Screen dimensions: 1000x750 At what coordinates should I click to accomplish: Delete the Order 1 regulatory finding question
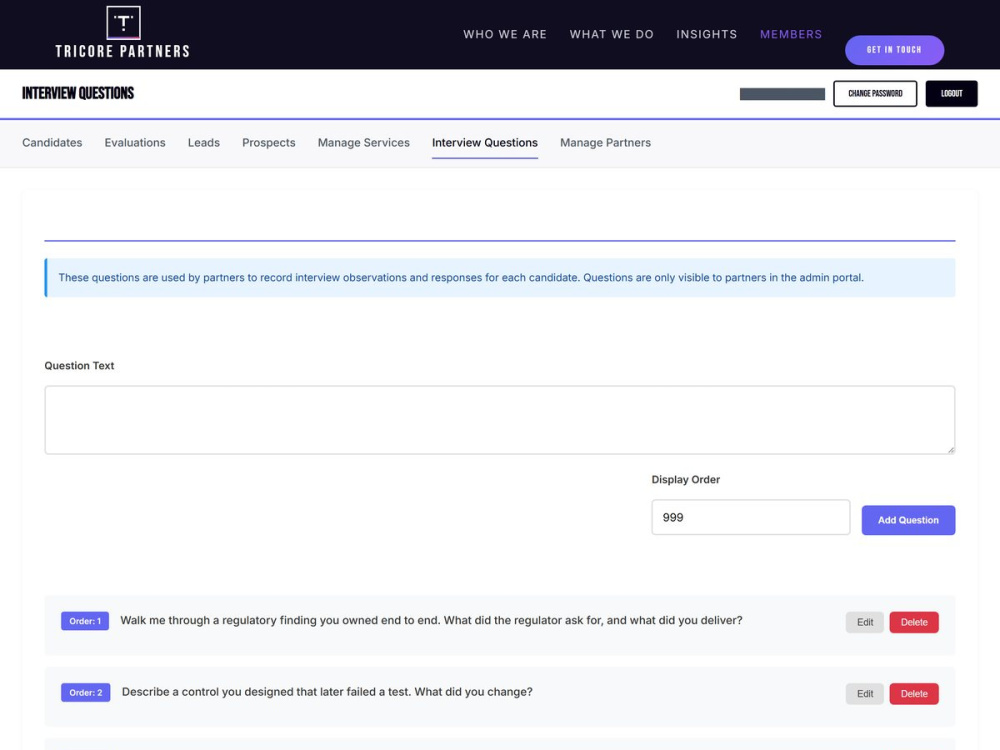[914, 622]
